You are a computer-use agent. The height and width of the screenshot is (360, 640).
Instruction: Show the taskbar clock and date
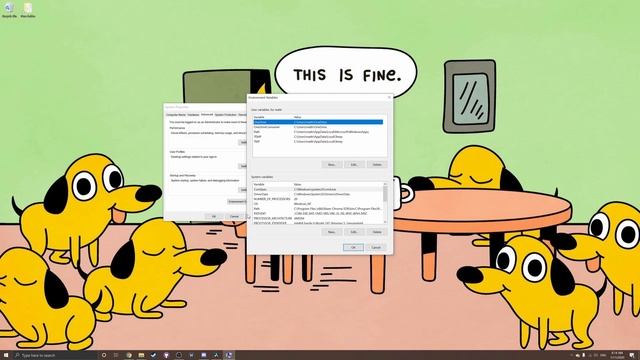coord(617,355)
